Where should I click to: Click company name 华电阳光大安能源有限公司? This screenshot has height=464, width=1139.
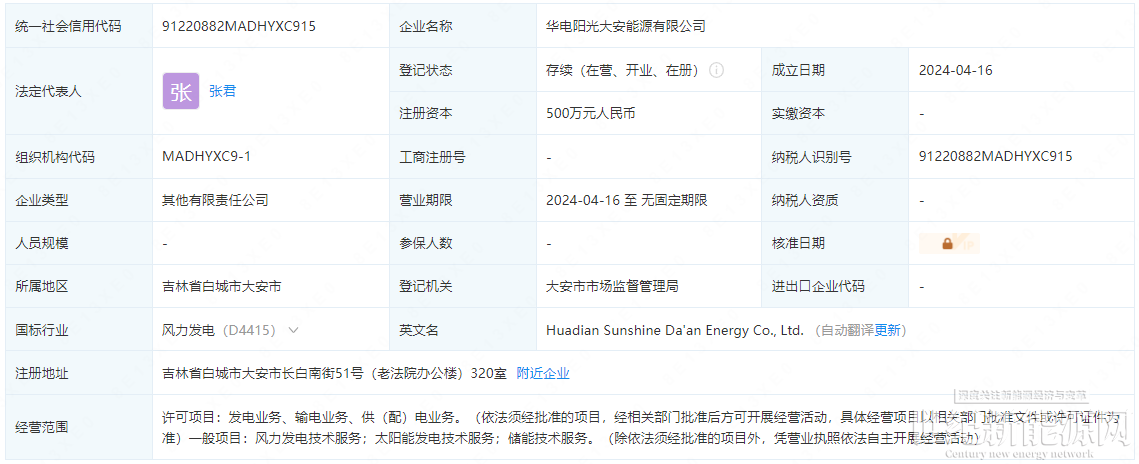click(625, 27)
